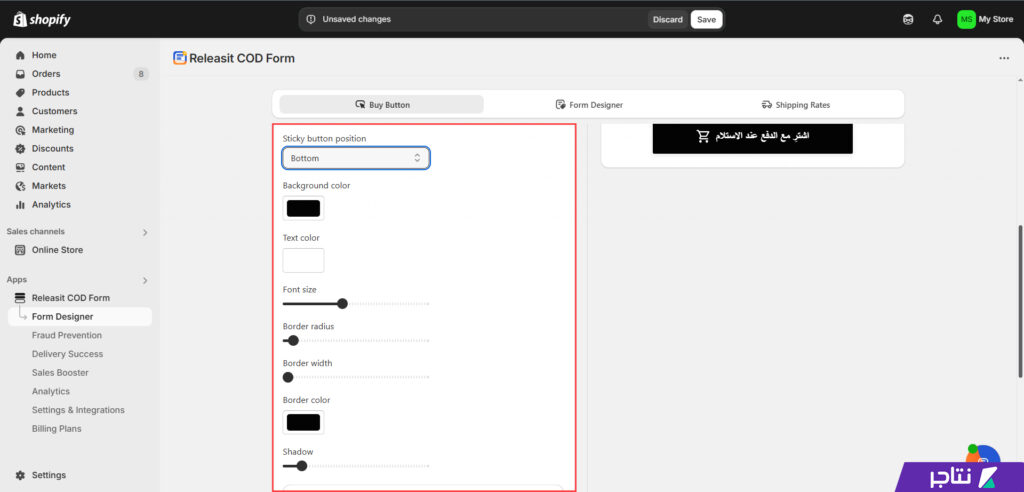Screen dimensions: 1024x492
Task: Click the Markets globe icon
Action: [x=20, y=186]
